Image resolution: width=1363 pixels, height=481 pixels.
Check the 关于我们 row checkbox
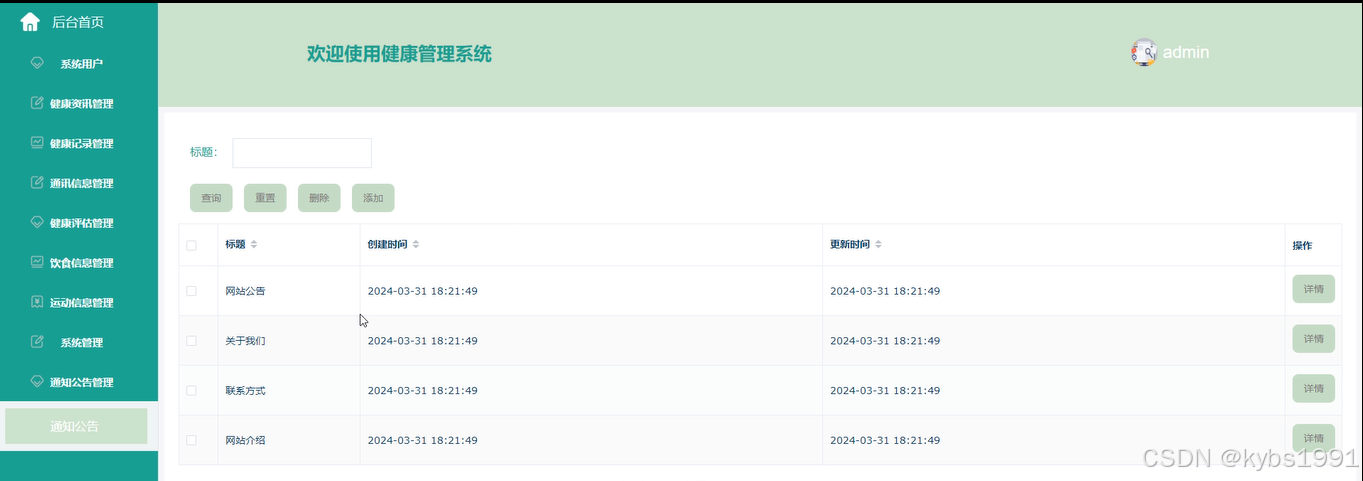(x=192, y=341)
